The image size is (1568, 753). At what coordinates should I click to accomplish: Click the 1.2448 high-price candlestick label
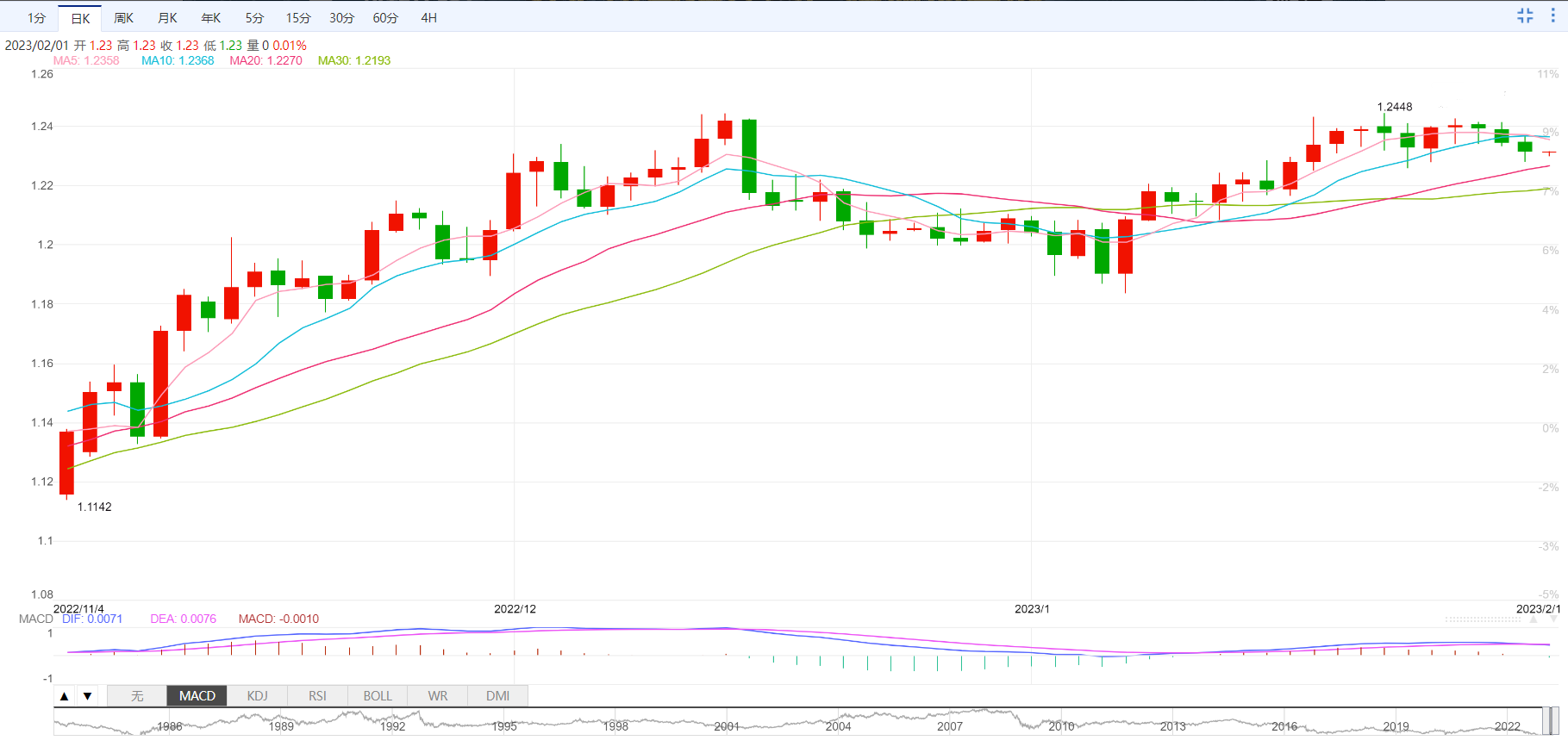pos(1394,107)
